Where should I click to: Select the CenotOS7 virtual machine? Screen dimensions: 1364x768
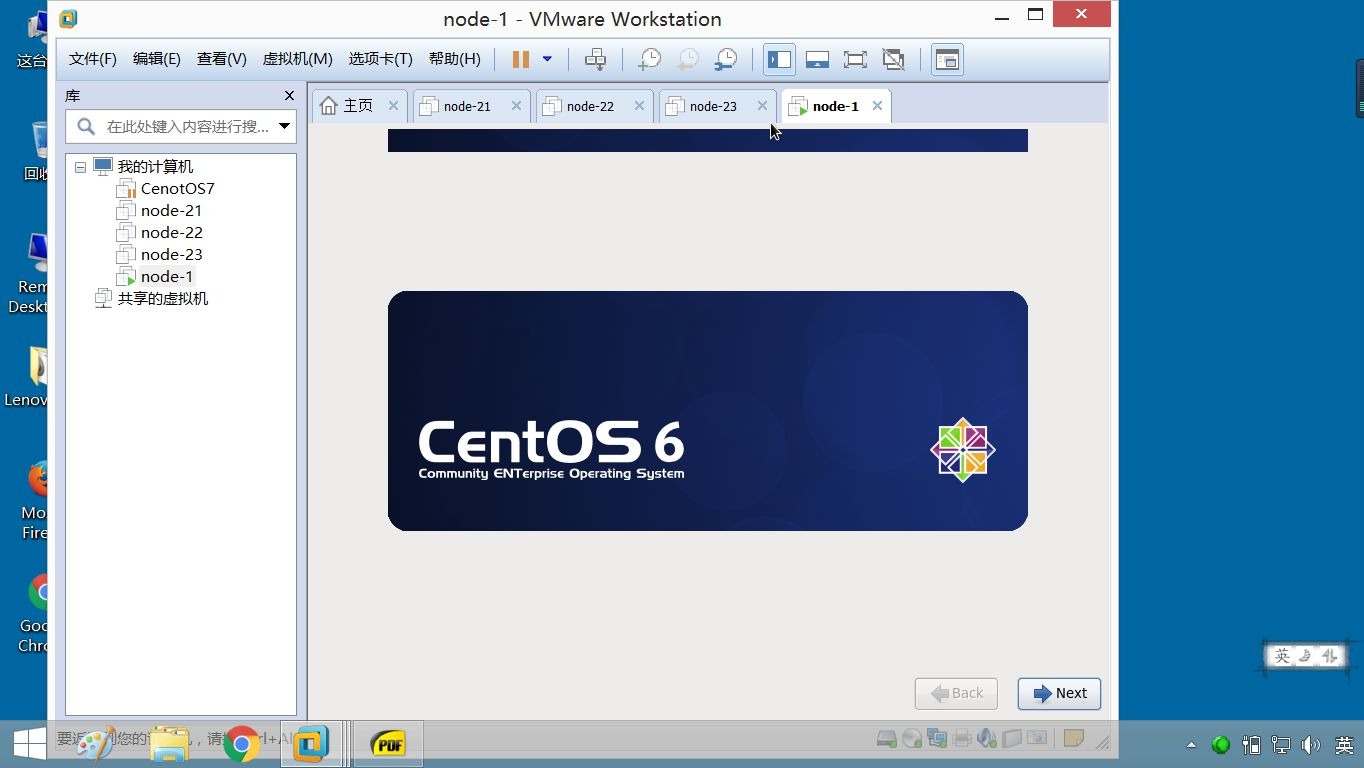tap(177, 188)
